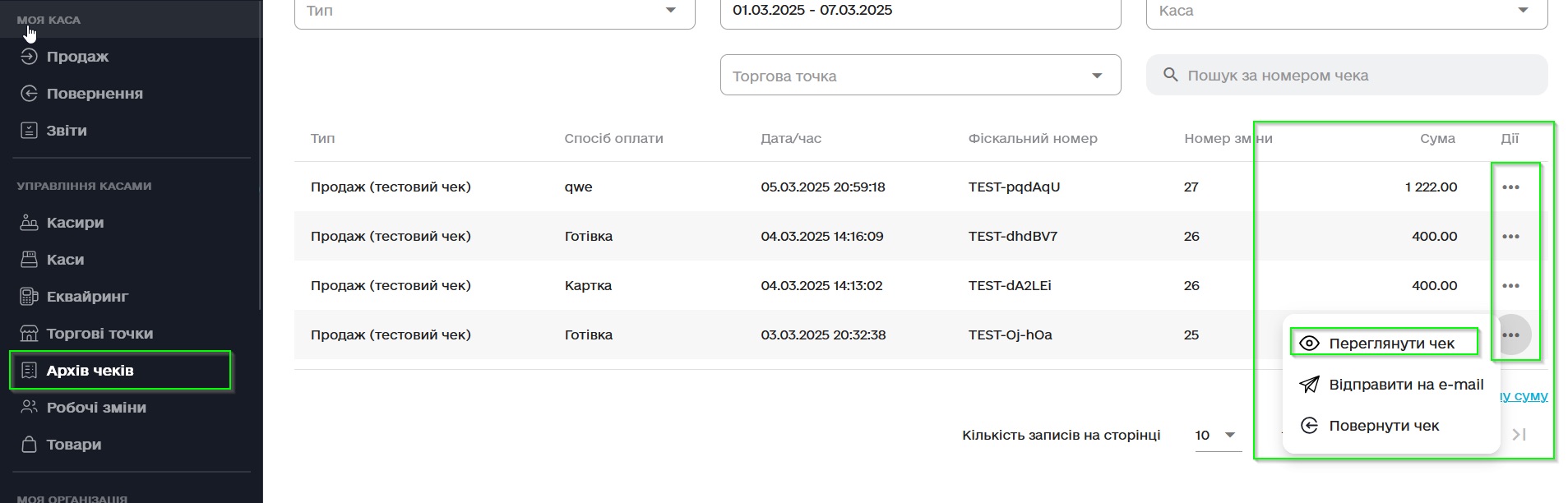This screenshot has height=503, width=1568.
Task: Open actions menu for receipt TEST-pqdAqU
Action: point(1510,187)
